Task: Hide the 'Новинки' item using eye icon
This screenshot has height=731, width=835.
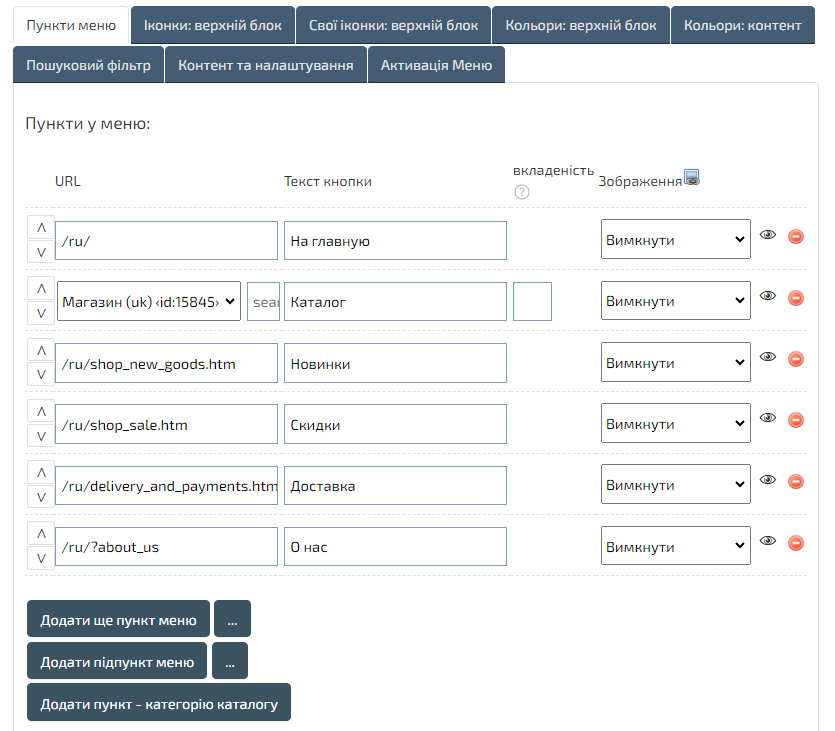Action: click(x=768, y=357)
